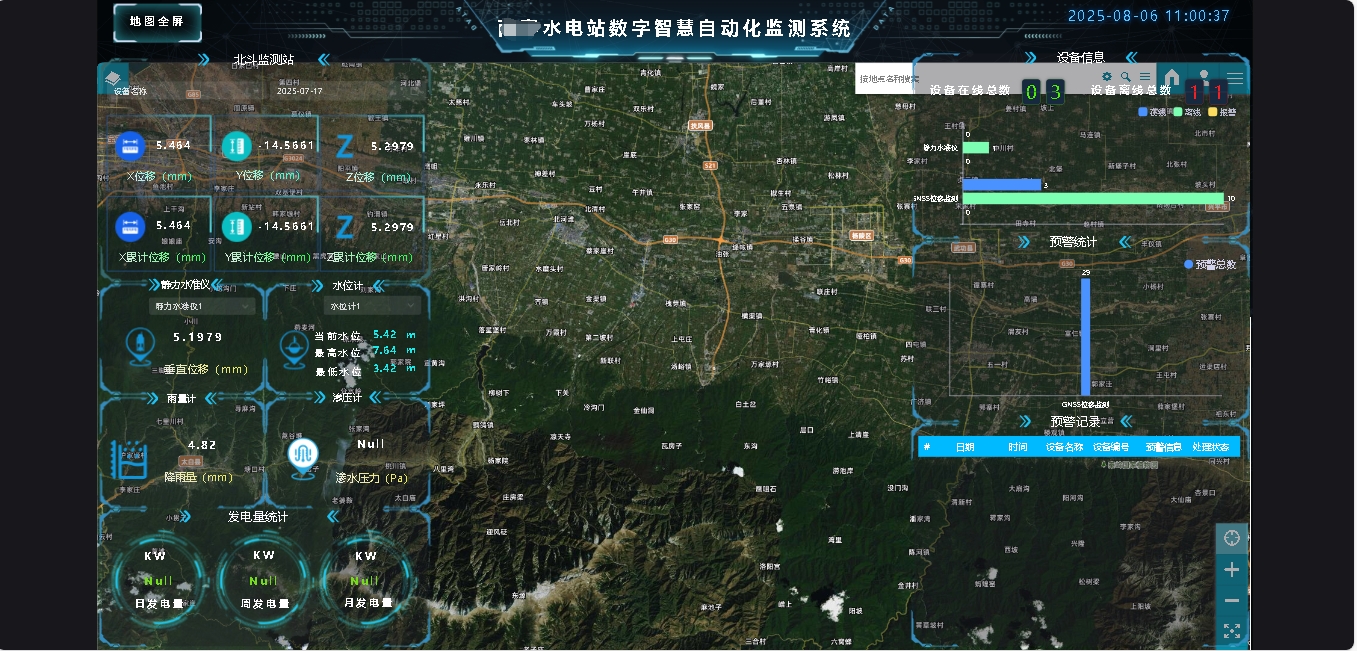Click the 地图全屏 map fullscreen button

point(157,22)
